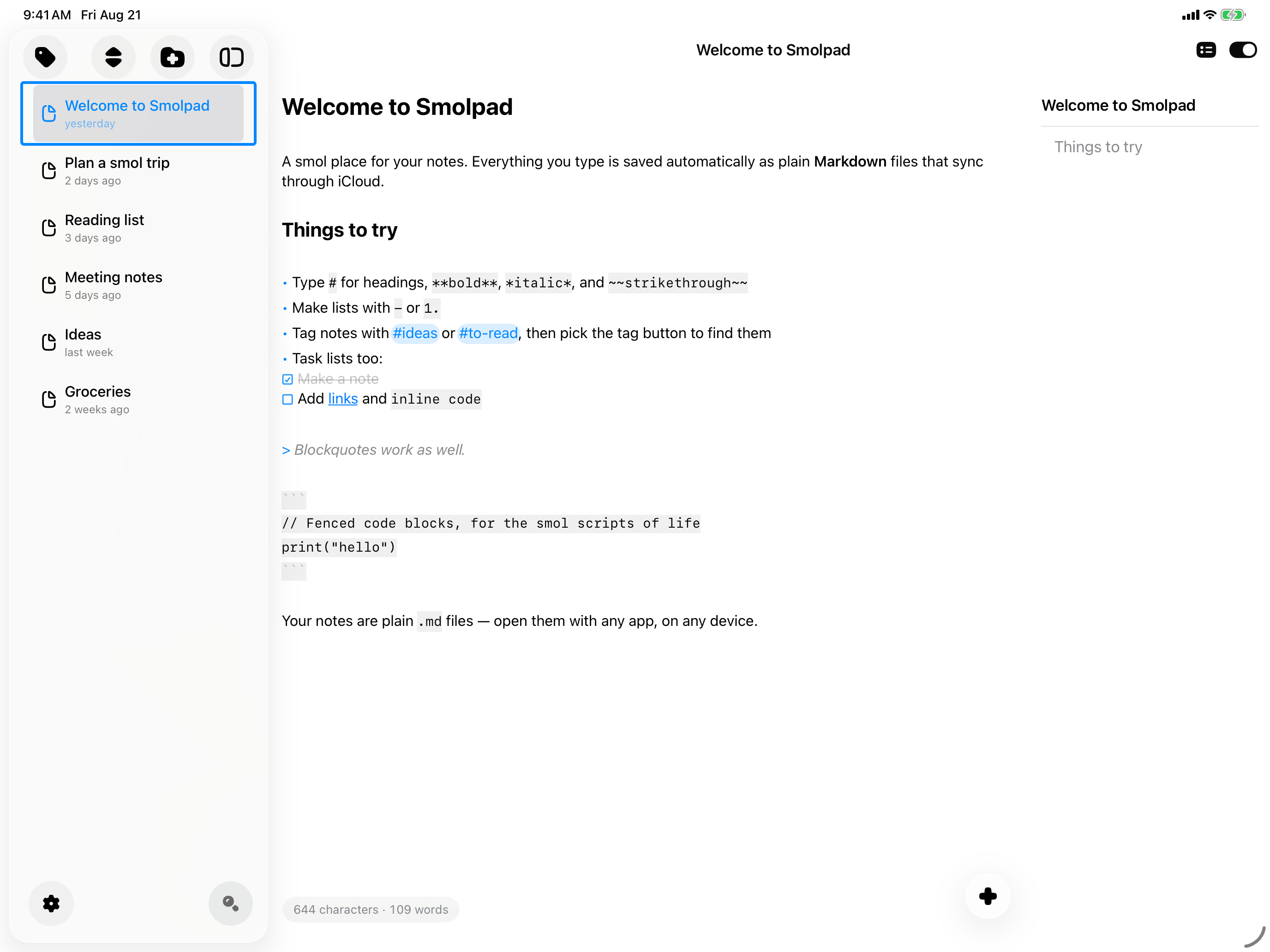Click the document icon beside Ideas
Screen dimensions: 1270x952
pyautogui.click(x=49, y=343)
